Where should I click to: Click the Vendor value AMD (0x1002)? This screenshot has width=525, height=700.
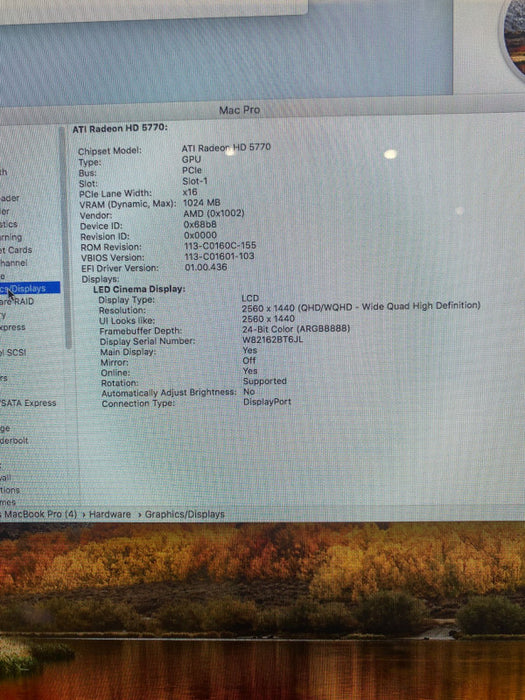pyautogui.click(x=214, y=213)
